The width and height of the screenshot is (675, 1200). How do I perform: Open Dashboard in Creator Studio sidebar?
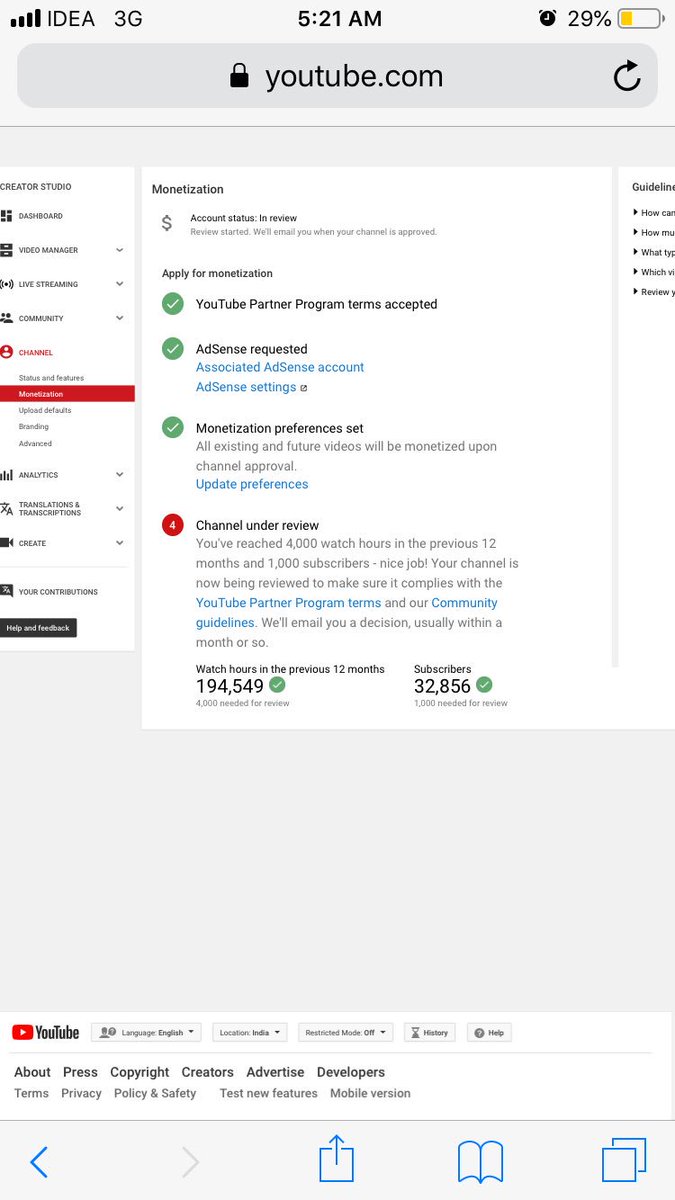[40, 216]
